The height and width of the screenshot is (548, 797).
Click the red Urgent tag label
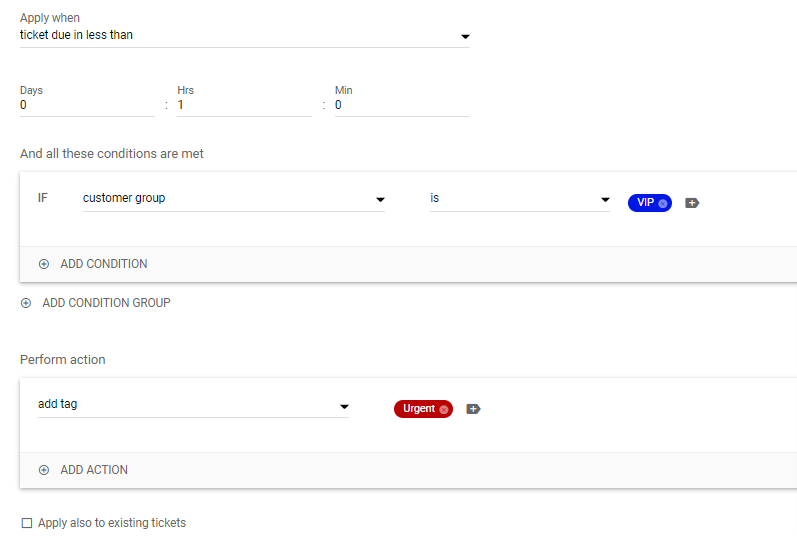[x=419, y=409]
